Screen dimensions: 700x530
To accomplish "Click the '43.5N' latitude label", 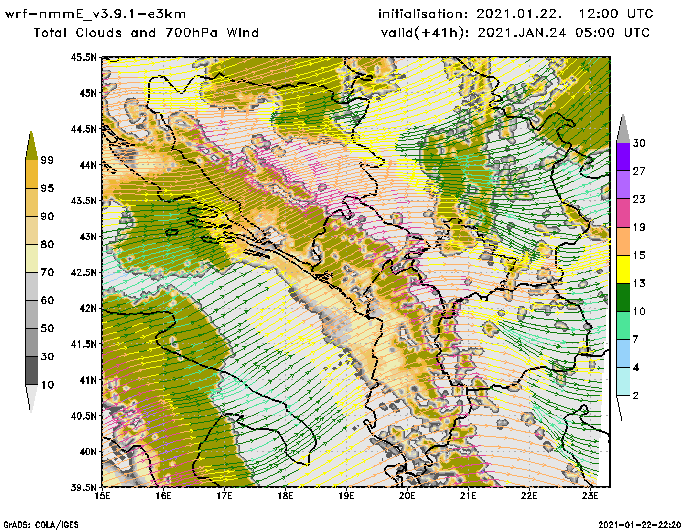I will 84,200.
